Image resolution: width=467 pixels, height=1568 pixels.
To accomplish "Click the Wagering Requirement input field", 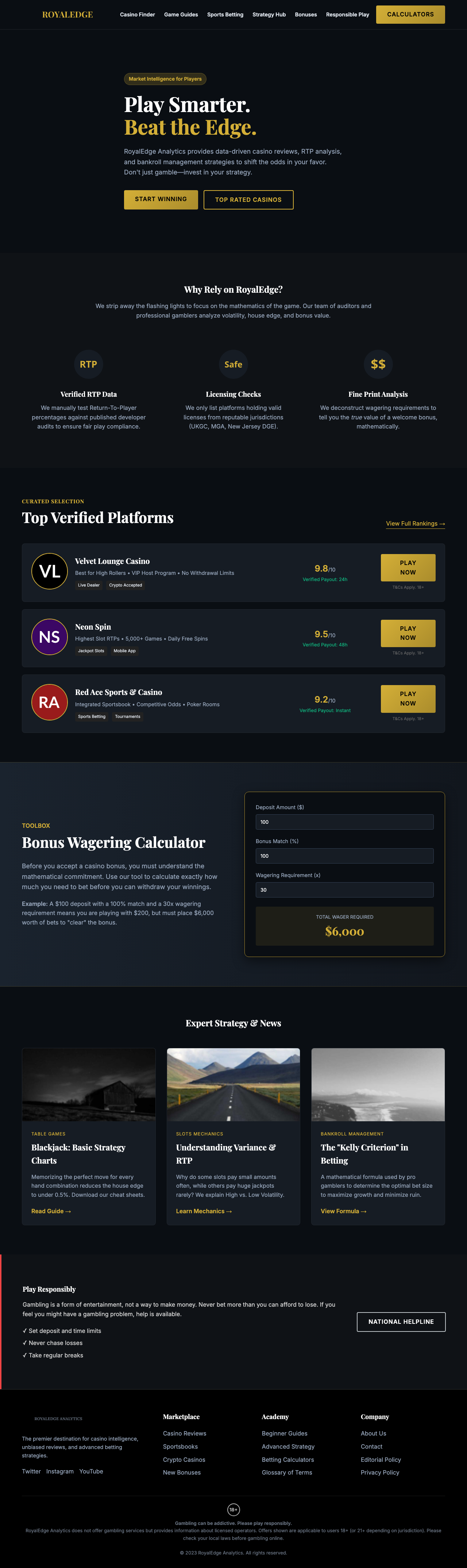I will pos(344,890).
